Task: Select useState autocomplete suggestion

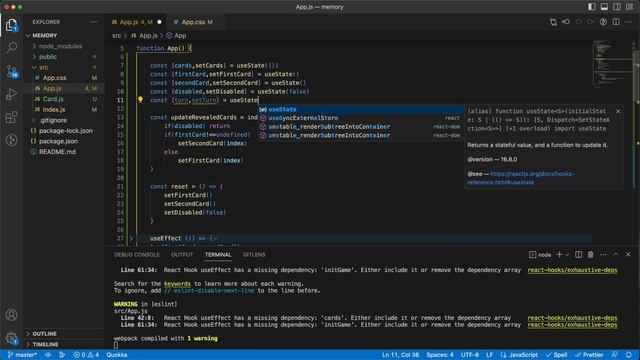Action: pos(361,109)
